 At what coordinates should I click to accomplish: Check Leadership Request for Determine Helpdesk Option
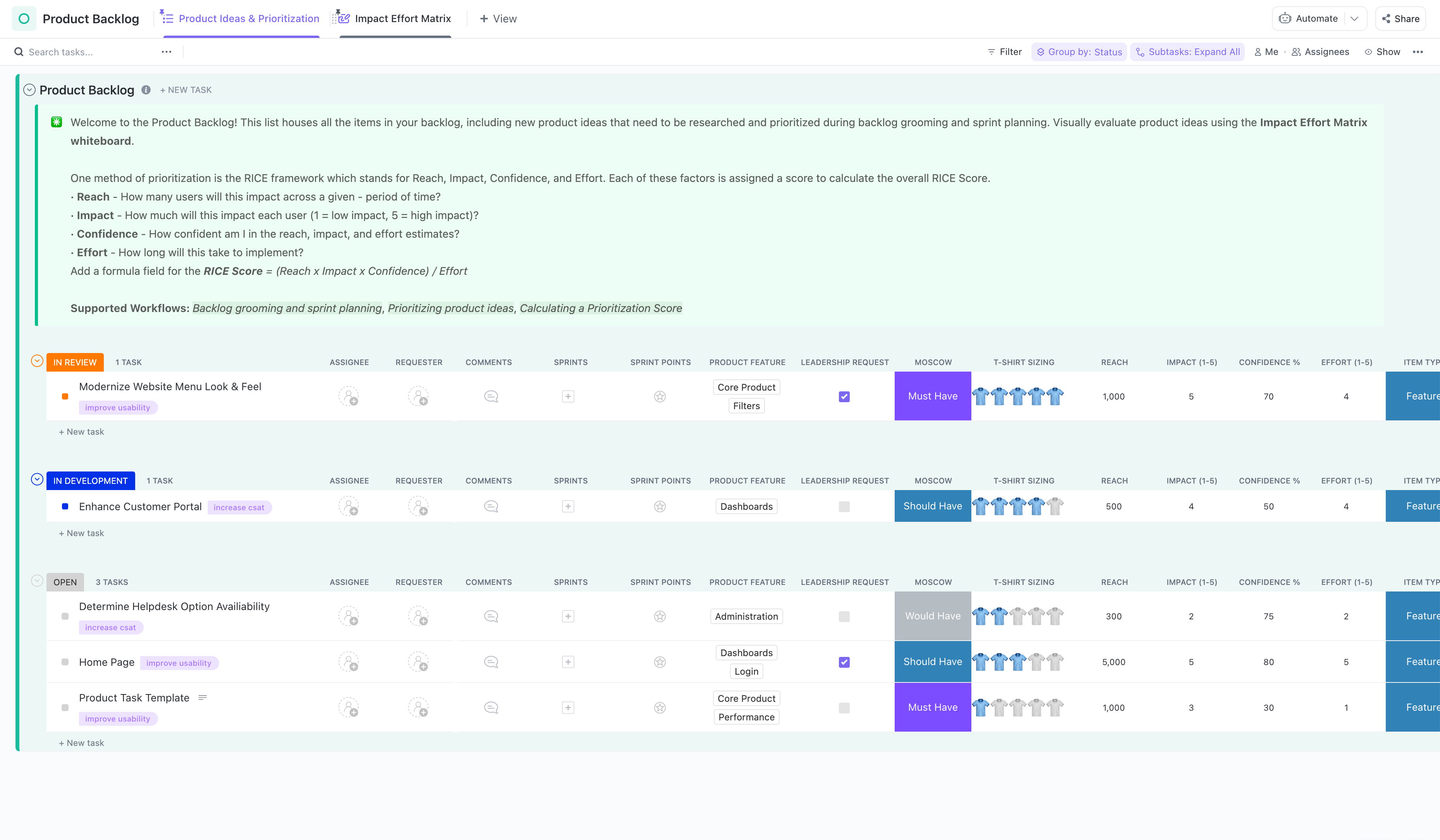(x=844, y=616)
